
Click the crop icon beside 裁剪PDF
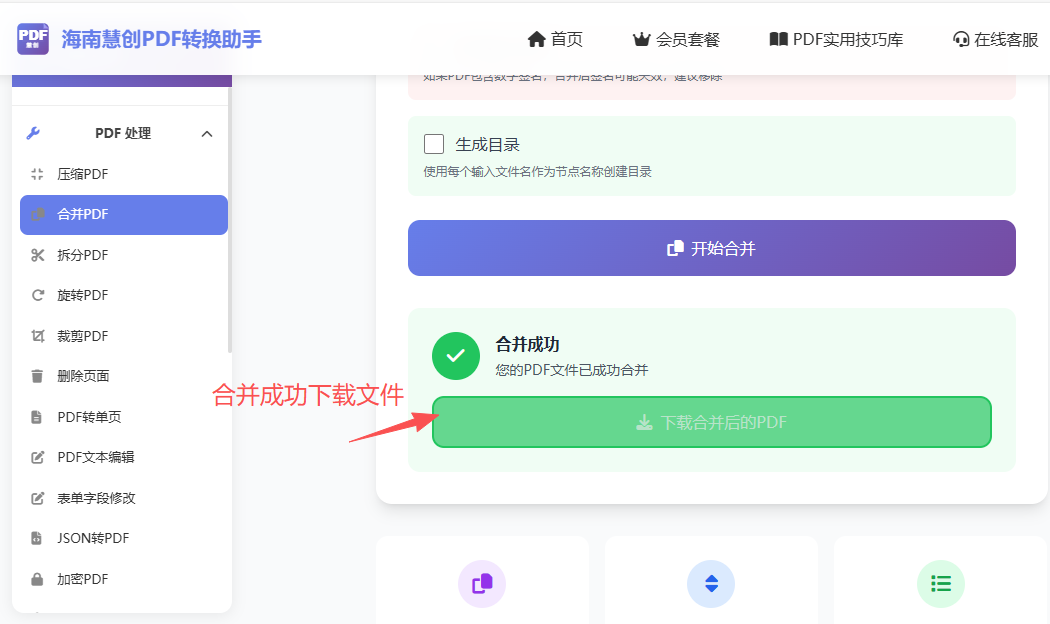click(38, 336)
